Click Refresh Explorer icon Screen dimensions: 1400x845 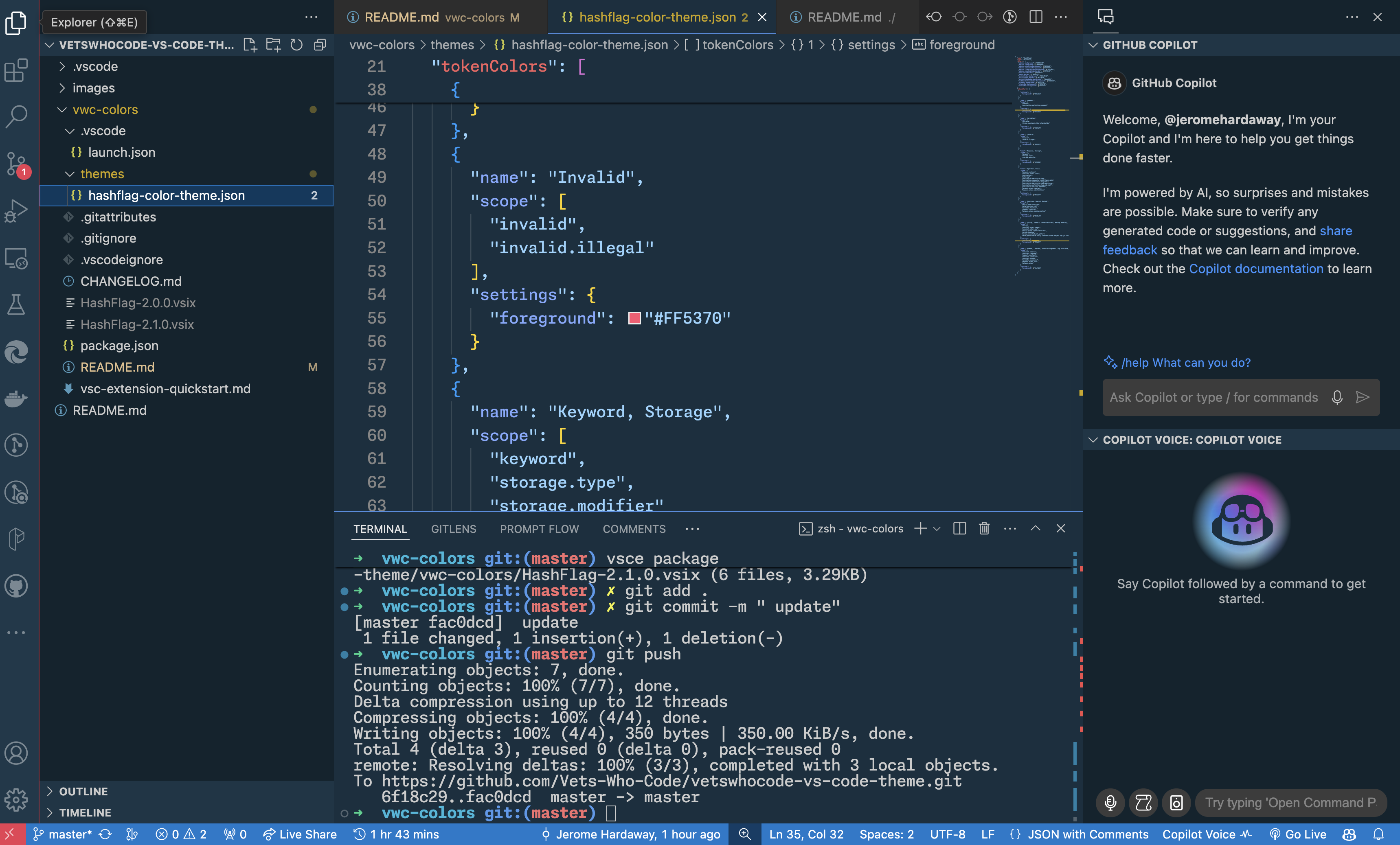[x=296, y=45]
